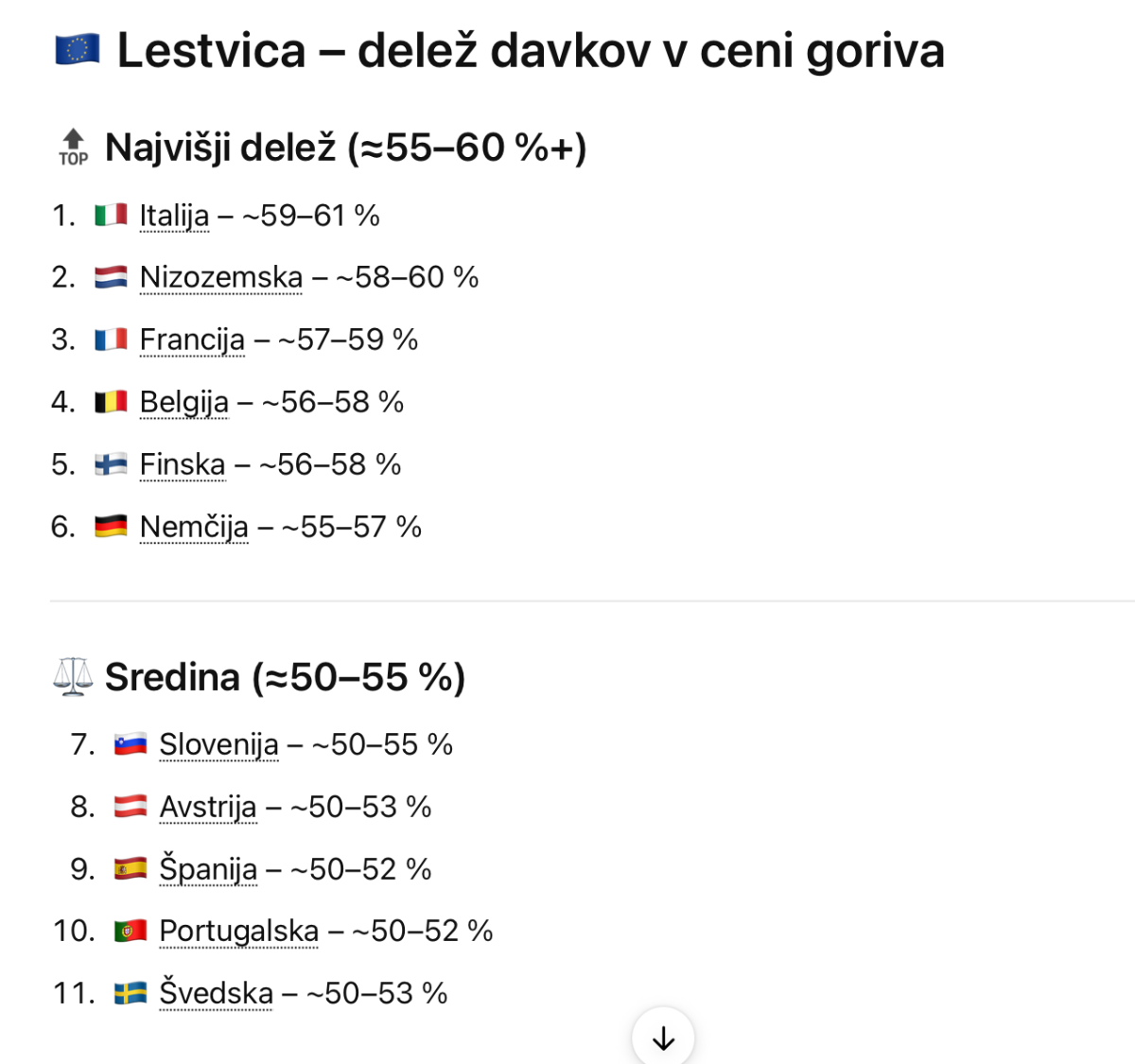This screenshot has width=1135, height=1064.
Task: Open the Nizozemska link
Action: (220, 278)
